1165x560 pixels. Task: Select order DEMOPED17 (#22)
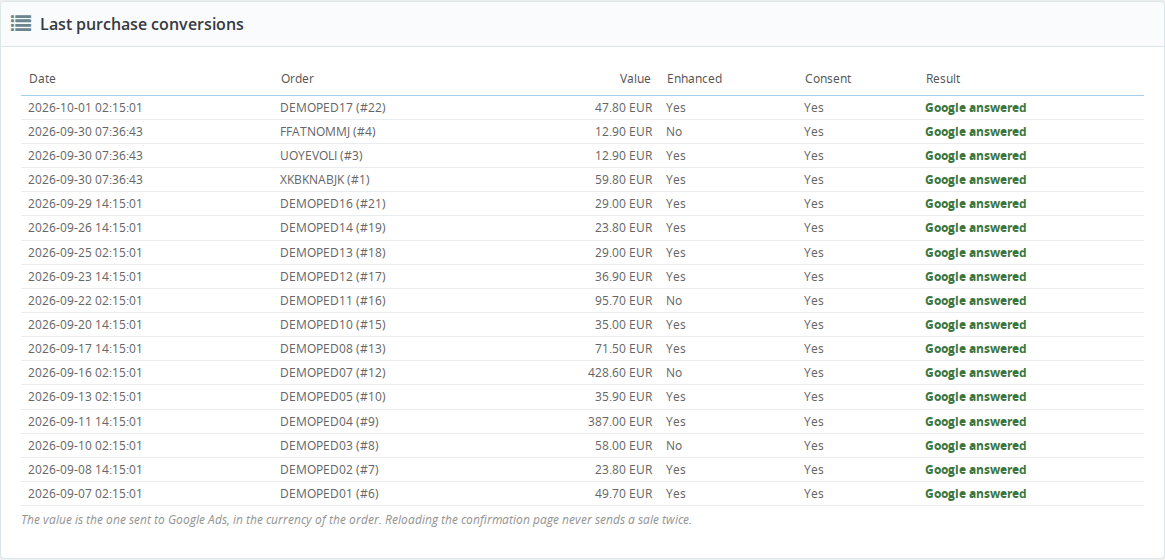point(333,108)
